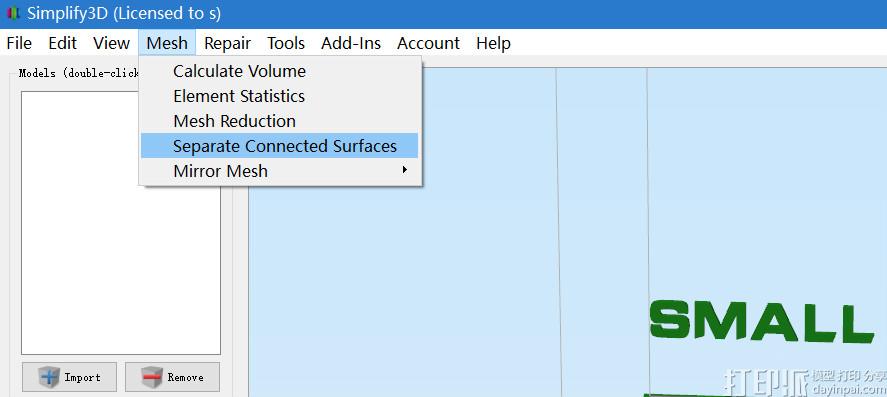Click Mesh Reduction option

pyautogui.click(x=279, y=121)
